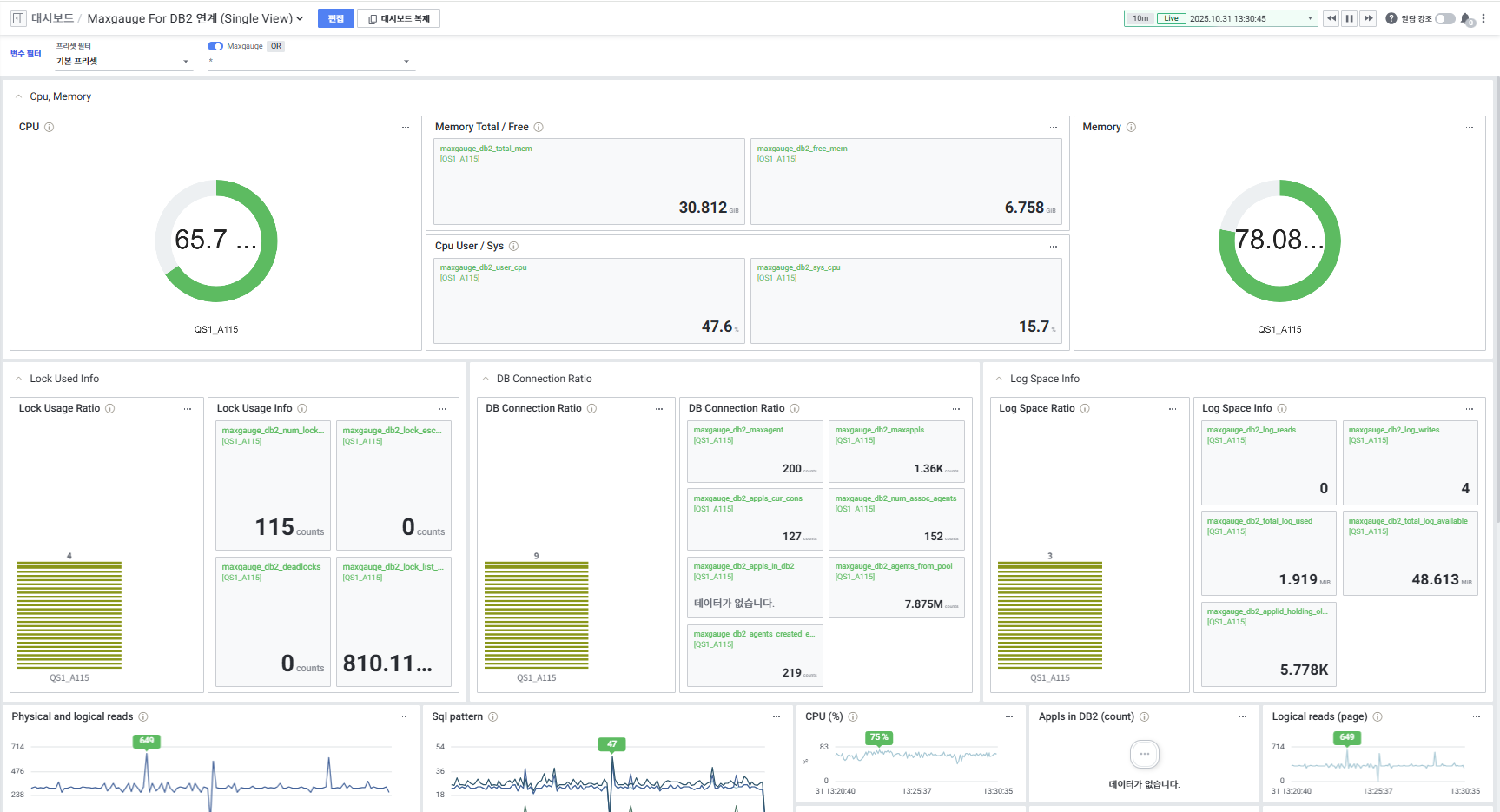Click the info icon beside Log Space Ratio
The image size is (1500, 812).
[1085, 408]
